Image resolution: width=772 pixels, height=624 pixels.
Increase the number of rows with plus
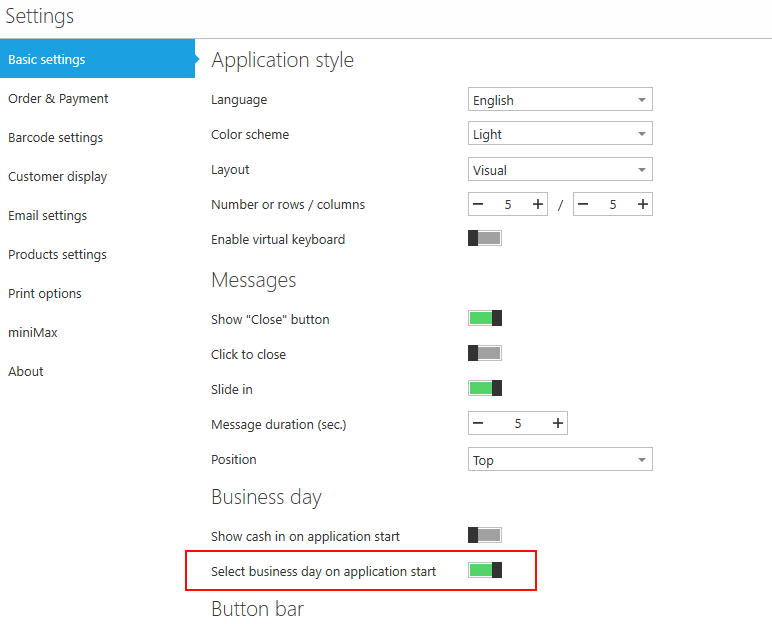[538, 204]
